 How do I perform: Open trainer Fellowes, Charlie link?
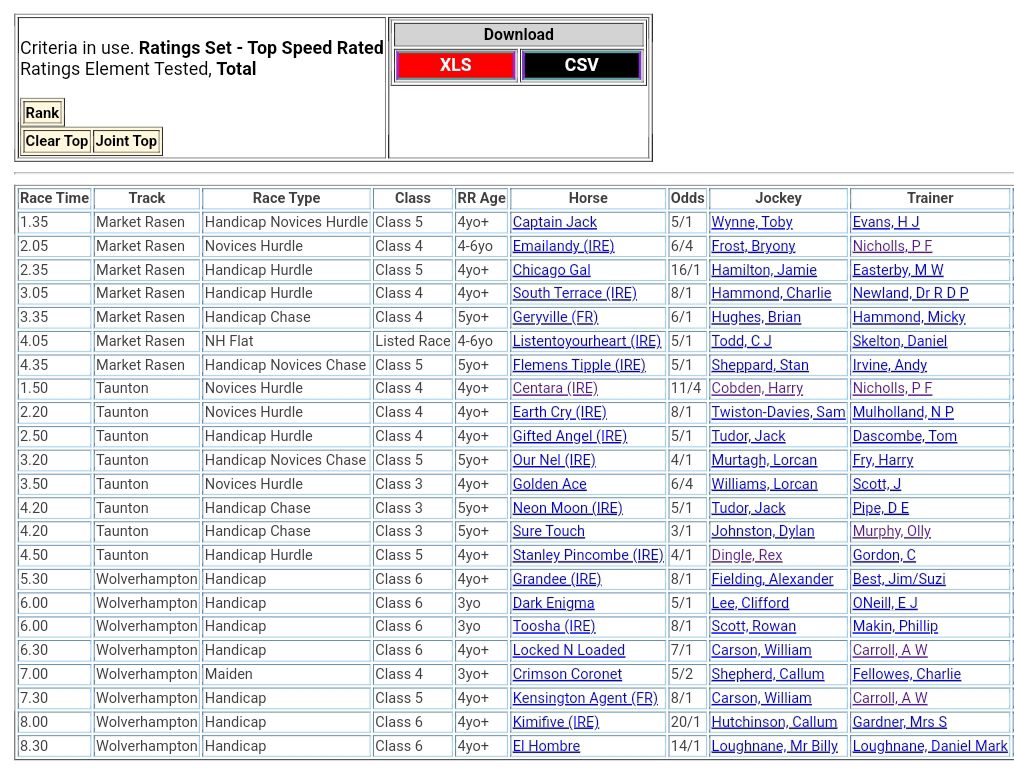[x=906, y=674]
